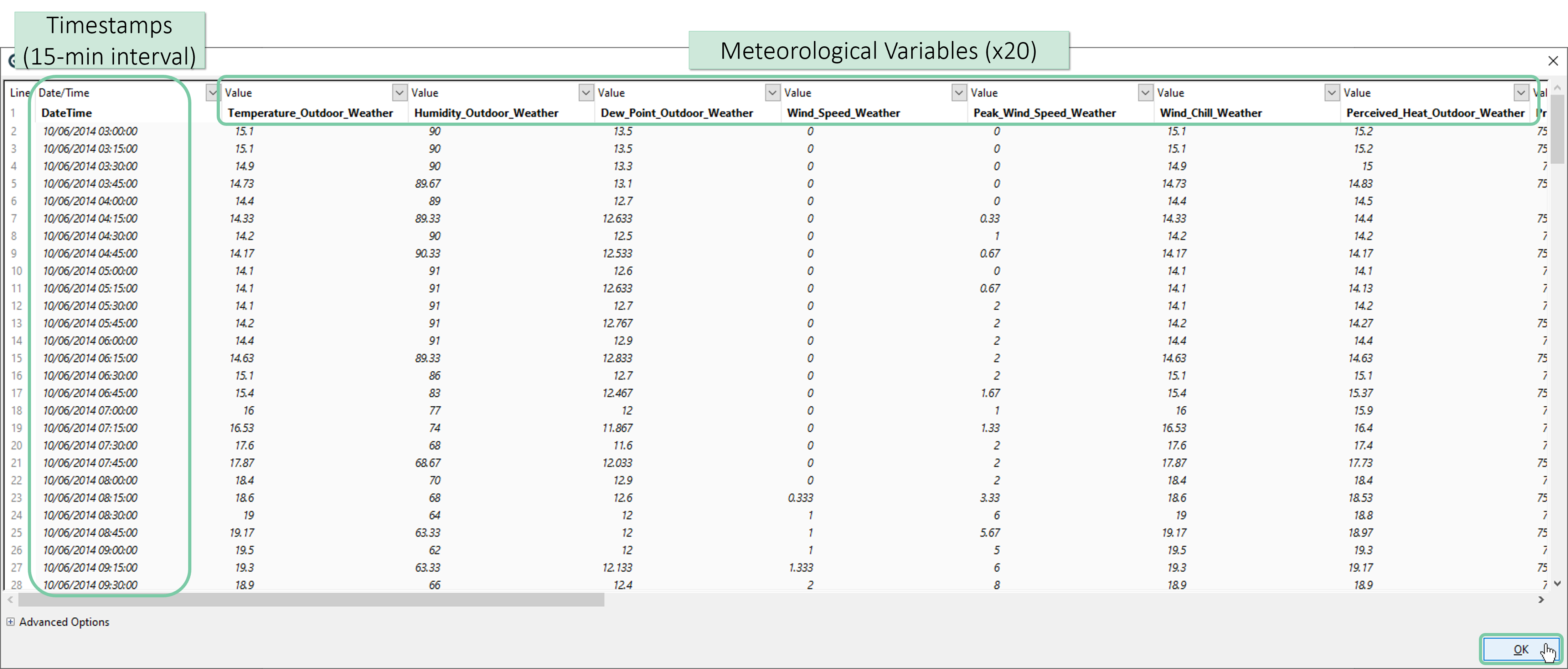Click humidity value 89.67
Viewport: 1568px width, 669px height.
[428, 184]
